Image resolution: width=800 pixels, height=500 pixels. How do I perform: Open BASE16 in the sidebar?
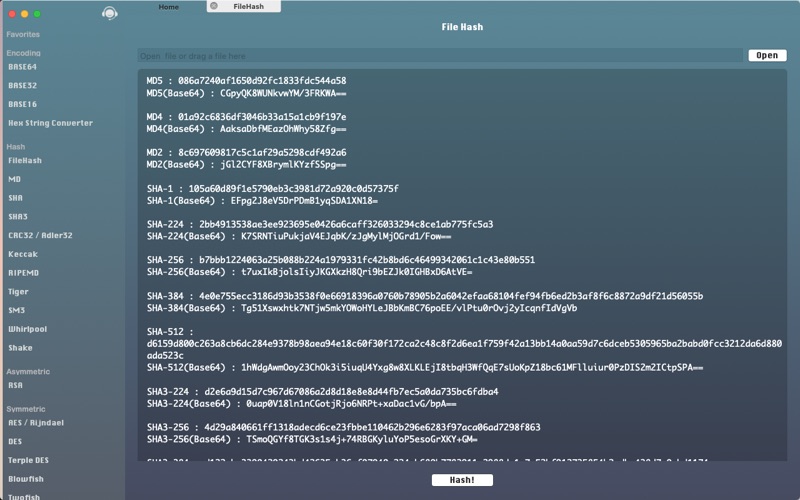[22, 104]
